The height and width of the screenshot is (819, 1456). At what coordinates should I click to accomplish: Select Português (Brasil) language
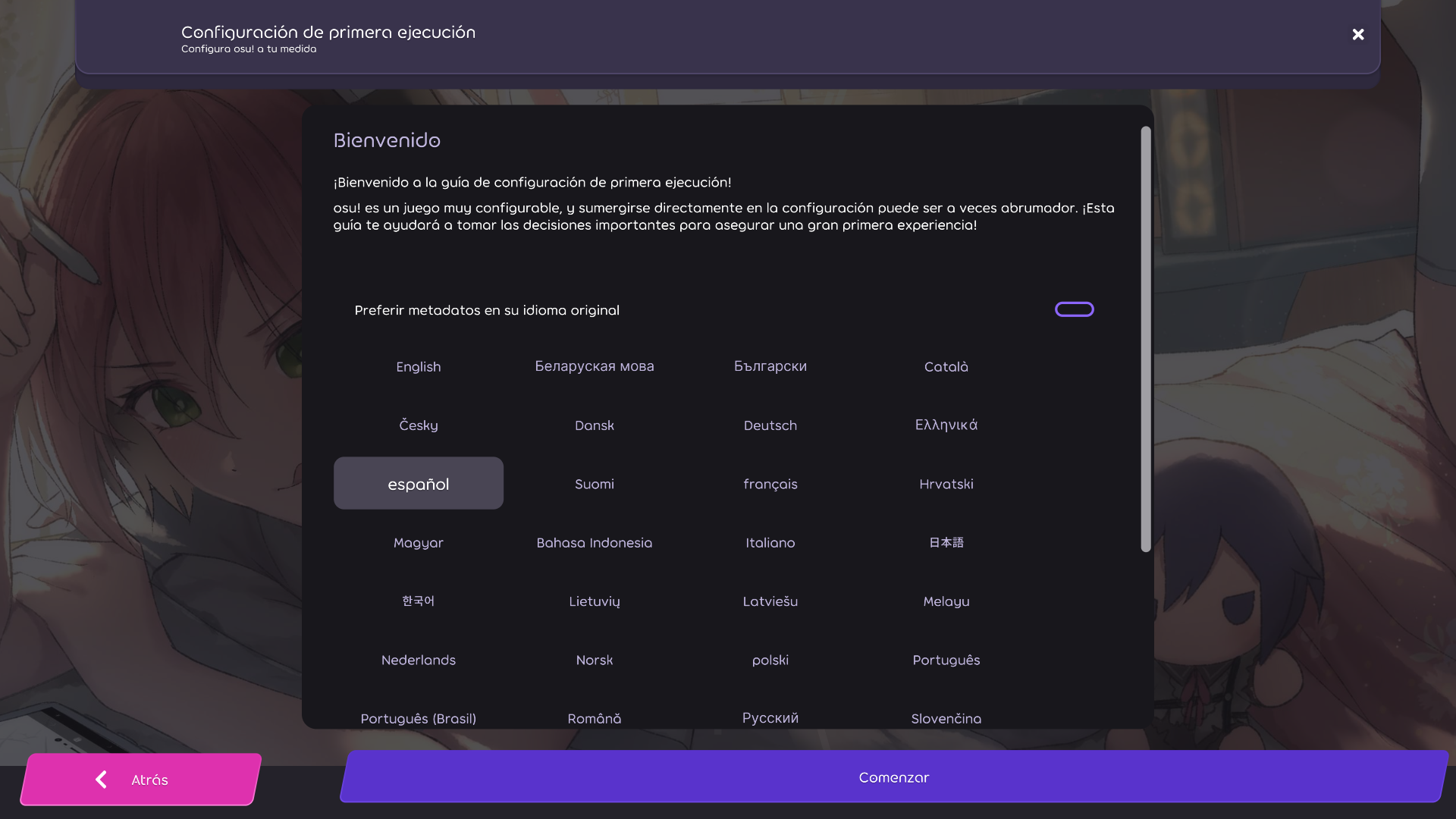(x=419, y=717)
